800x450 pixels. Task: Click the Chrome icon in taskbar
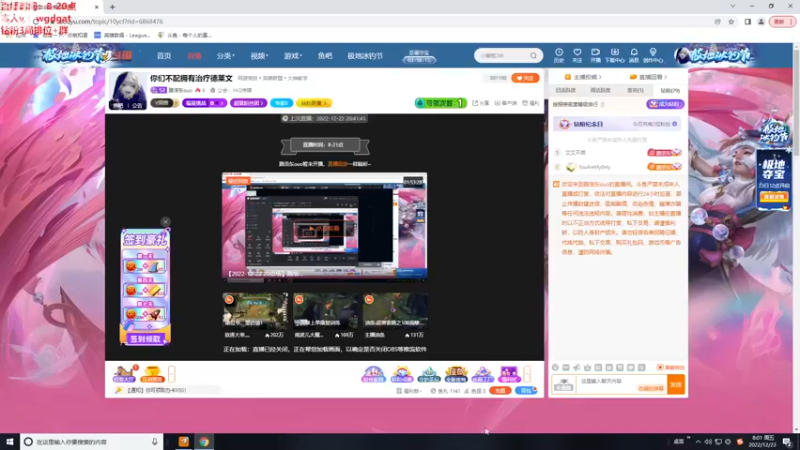[204, 442]
